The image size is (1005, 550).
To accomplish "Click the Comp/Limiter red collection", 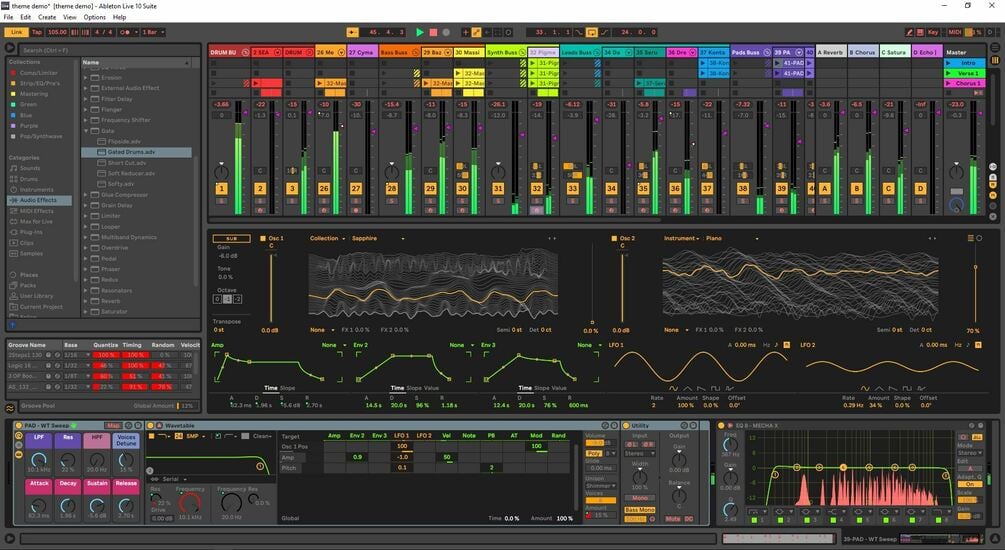I will (x=38, y=73).
